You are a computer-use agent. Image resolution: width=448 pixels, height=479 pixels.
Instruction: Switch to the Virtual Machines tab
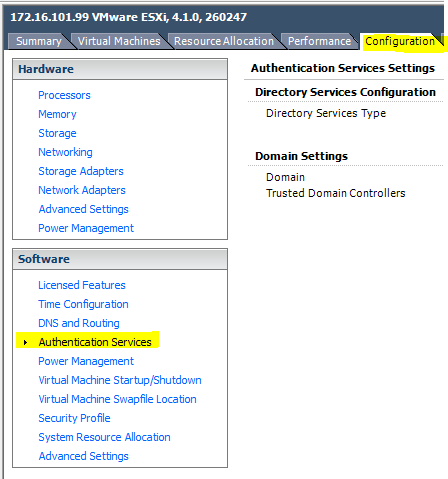(119, 41)
